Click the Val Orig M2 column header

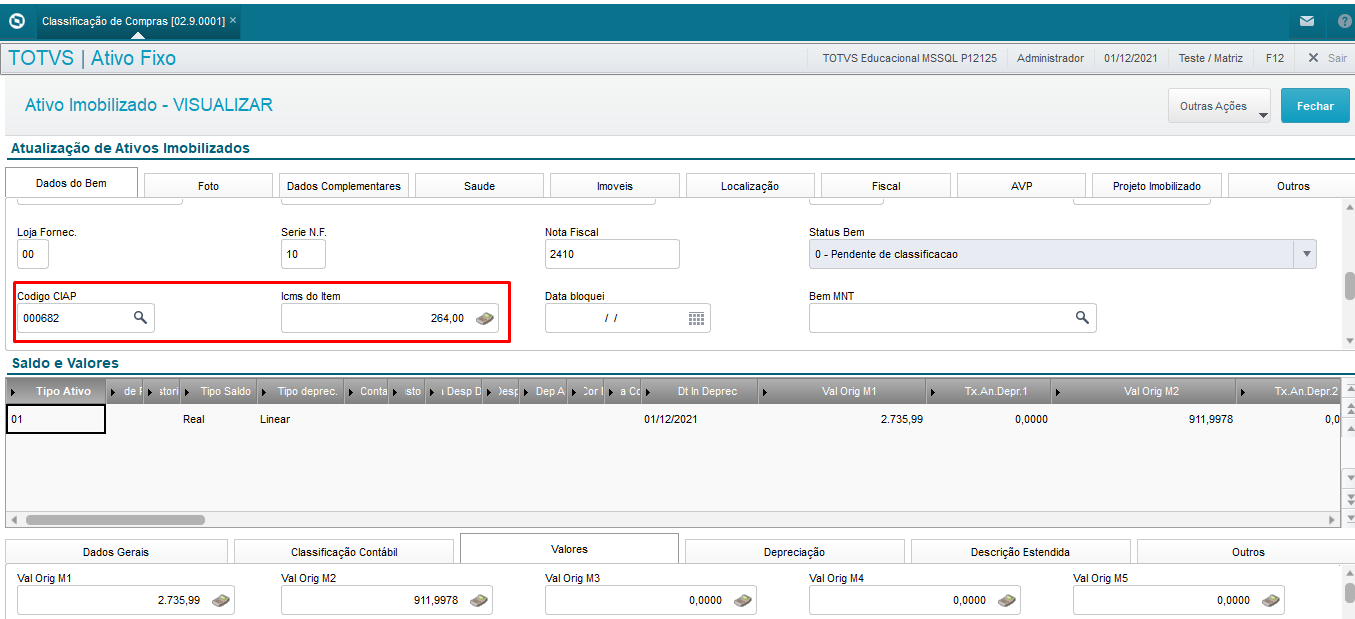click(x=1144, y=391)
